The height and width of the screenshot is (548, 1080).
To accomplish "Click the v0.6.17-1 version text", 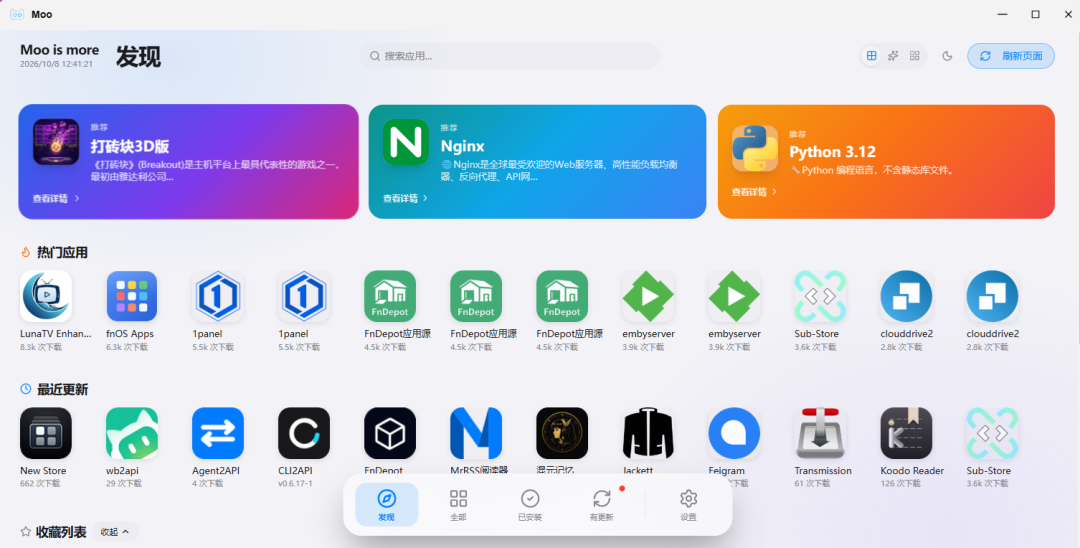I will [x=295, y=484].
